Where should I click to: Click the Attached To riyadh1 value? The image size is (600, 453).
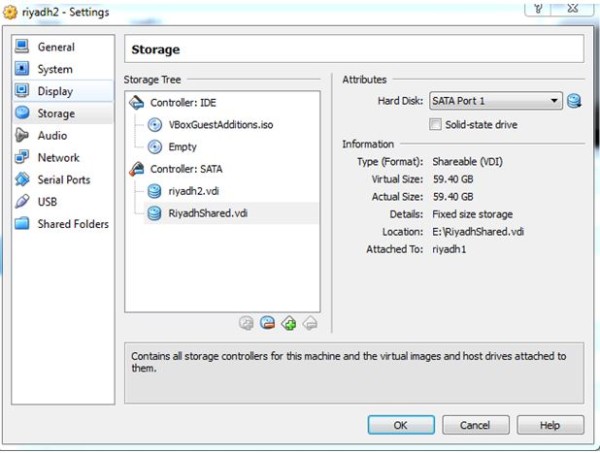[449, 249]
